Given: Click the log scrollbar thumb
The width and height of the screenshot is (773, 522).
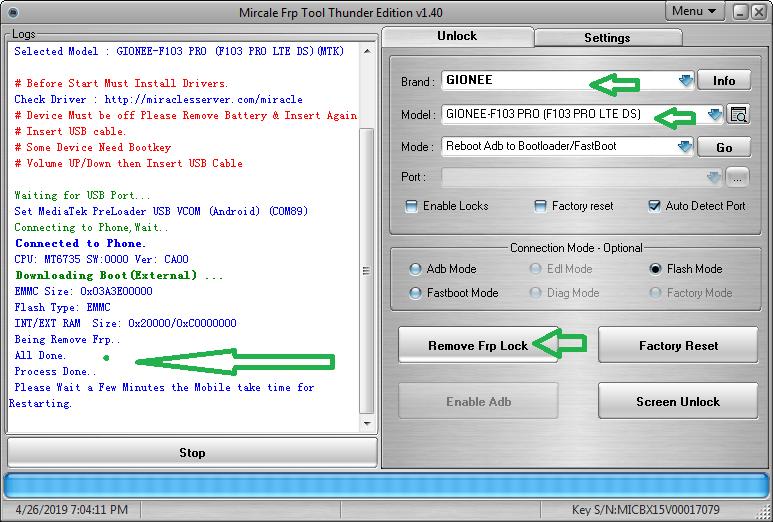Looking at the screenshot, I should (x=367, y=271).
